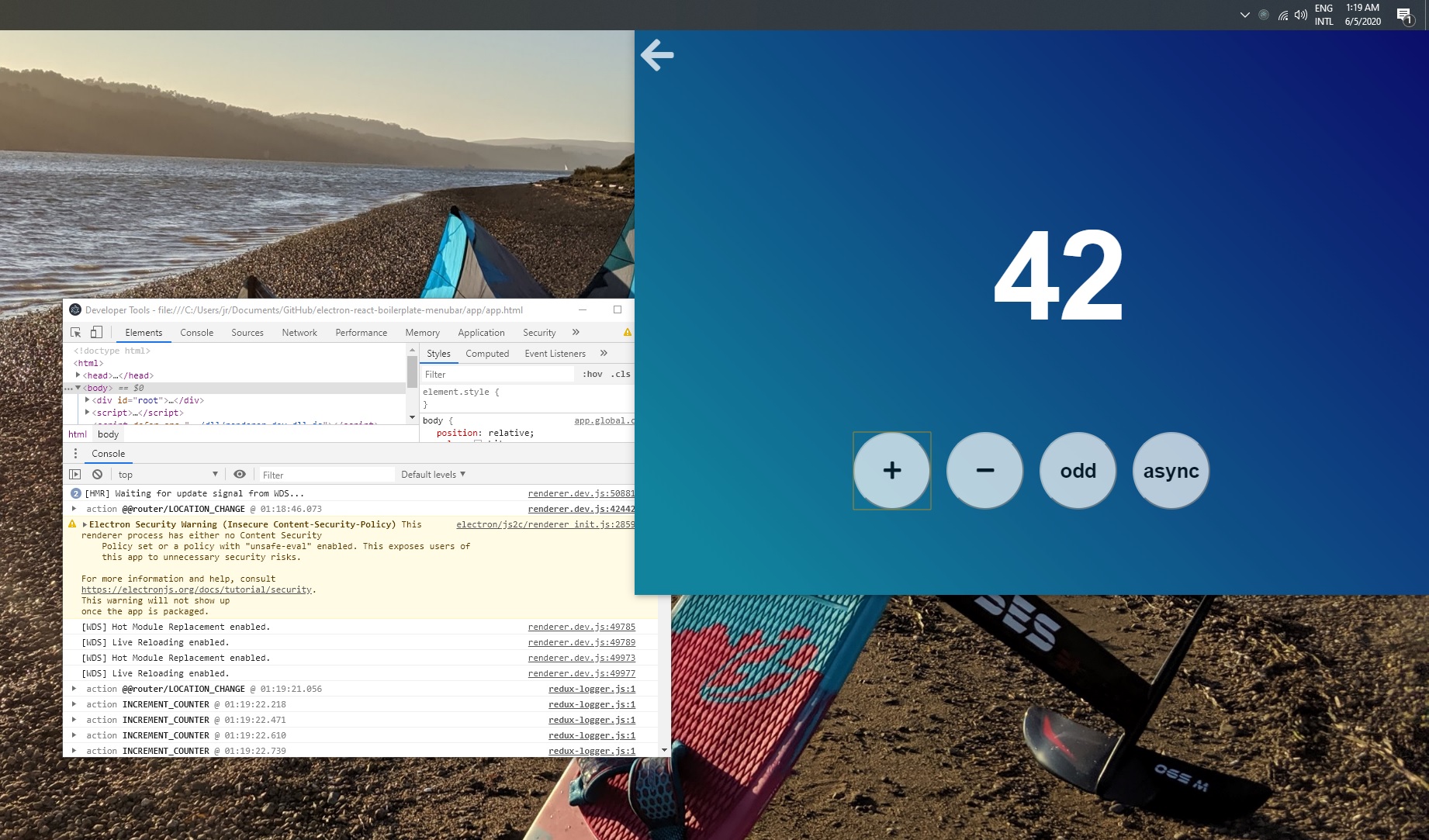
Task: Select the Event Listeners pane tab
Action: pos(555,354)
